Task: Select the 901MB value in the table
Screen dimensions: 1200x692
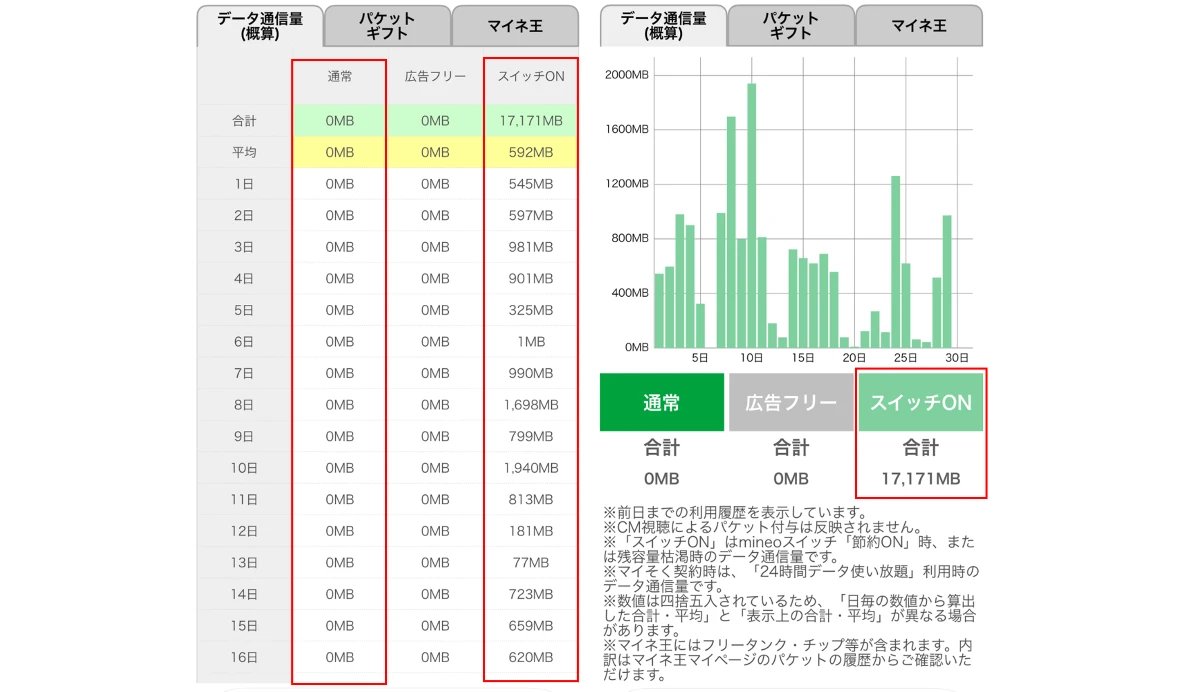Action: click(530, 279)
